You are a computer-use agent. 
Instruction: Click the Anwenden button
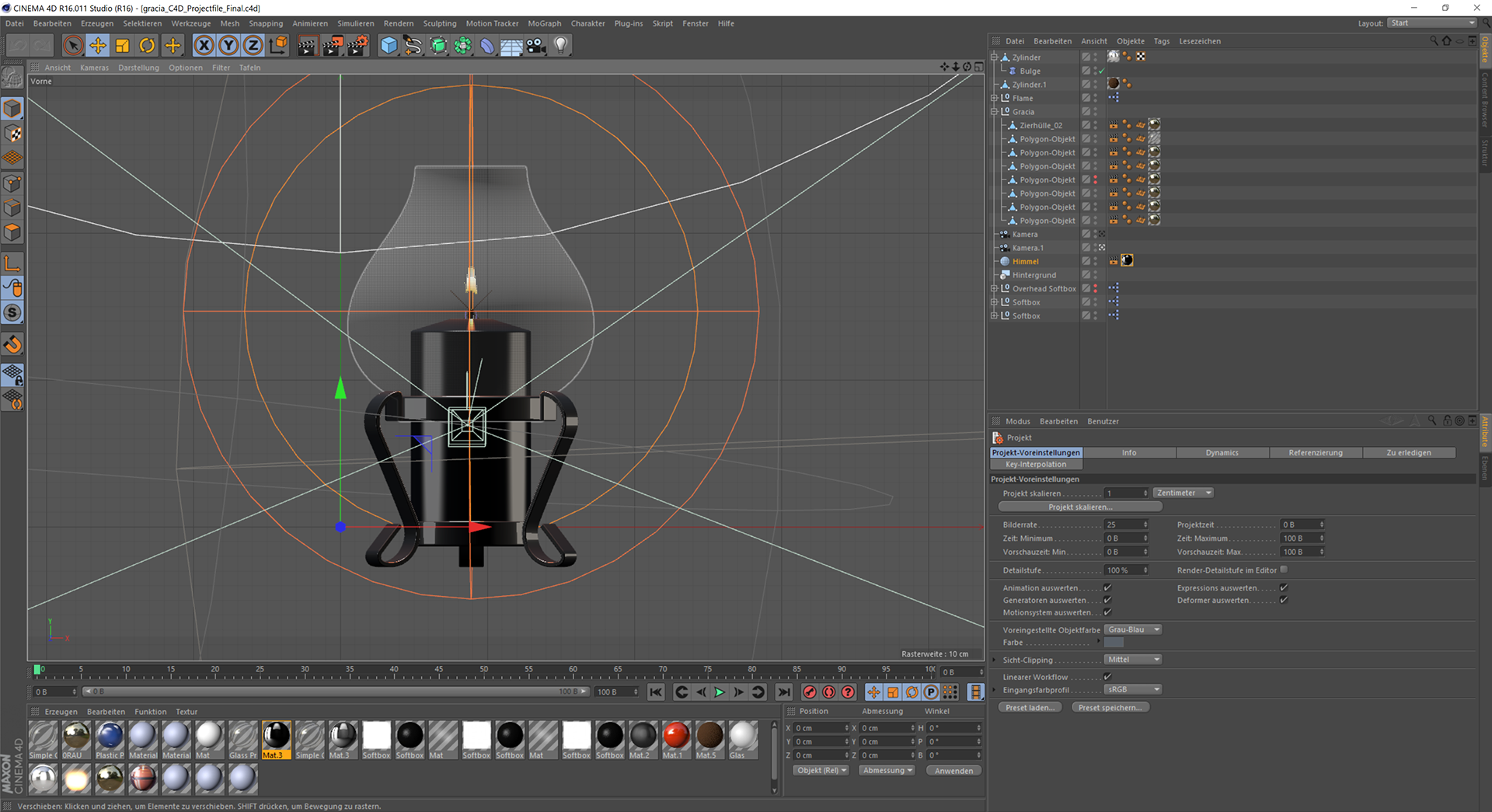953,771
